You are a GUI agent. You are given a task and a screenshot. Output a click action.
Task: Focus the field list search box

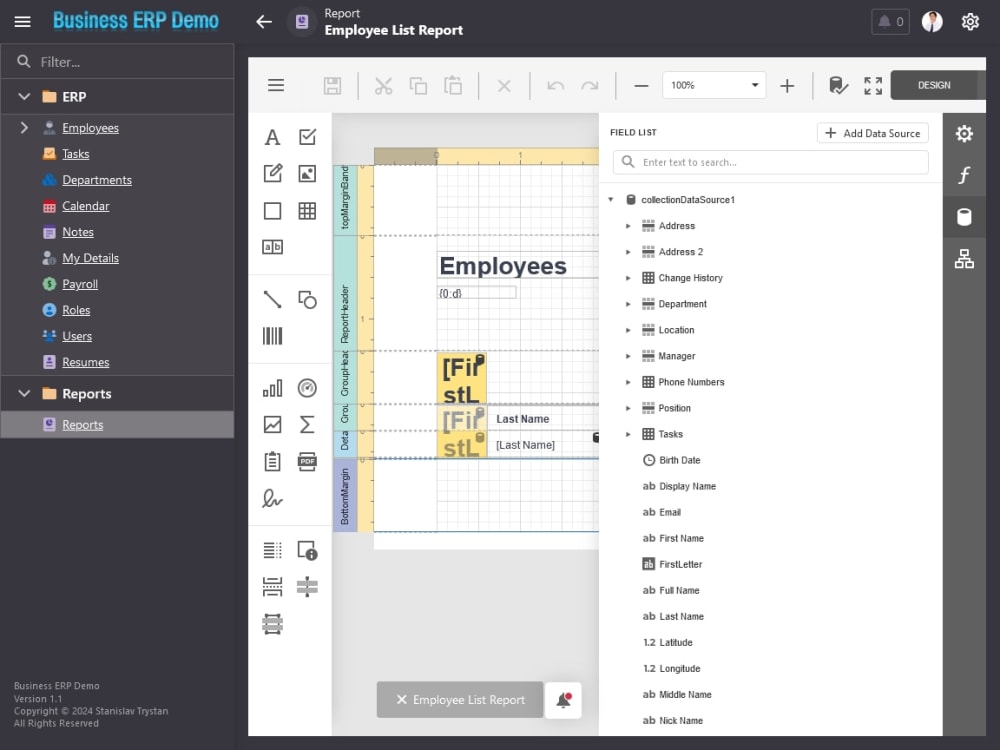770,162
